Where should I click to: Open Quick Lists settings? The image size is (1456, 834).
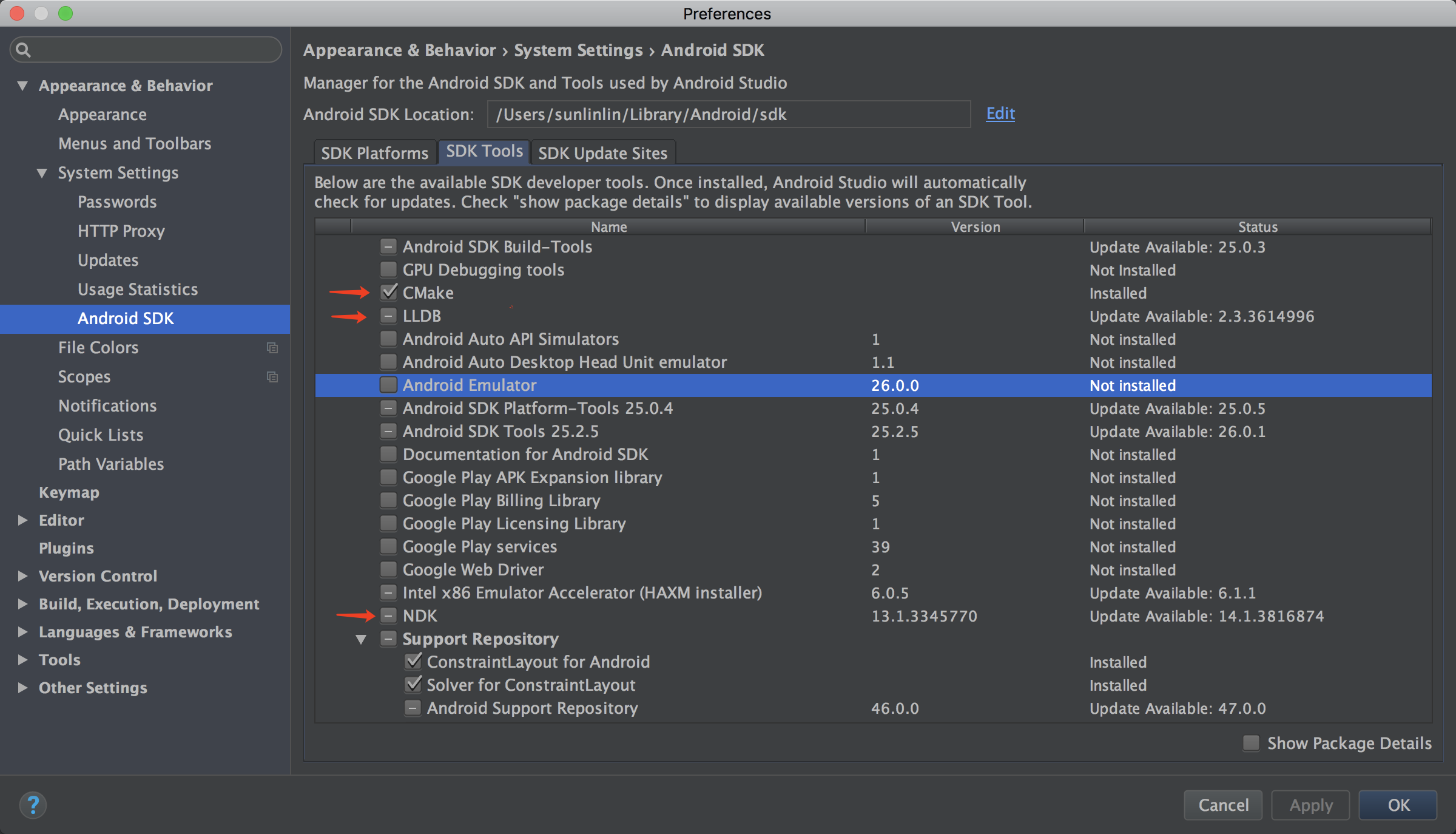[x=101, y=435]
